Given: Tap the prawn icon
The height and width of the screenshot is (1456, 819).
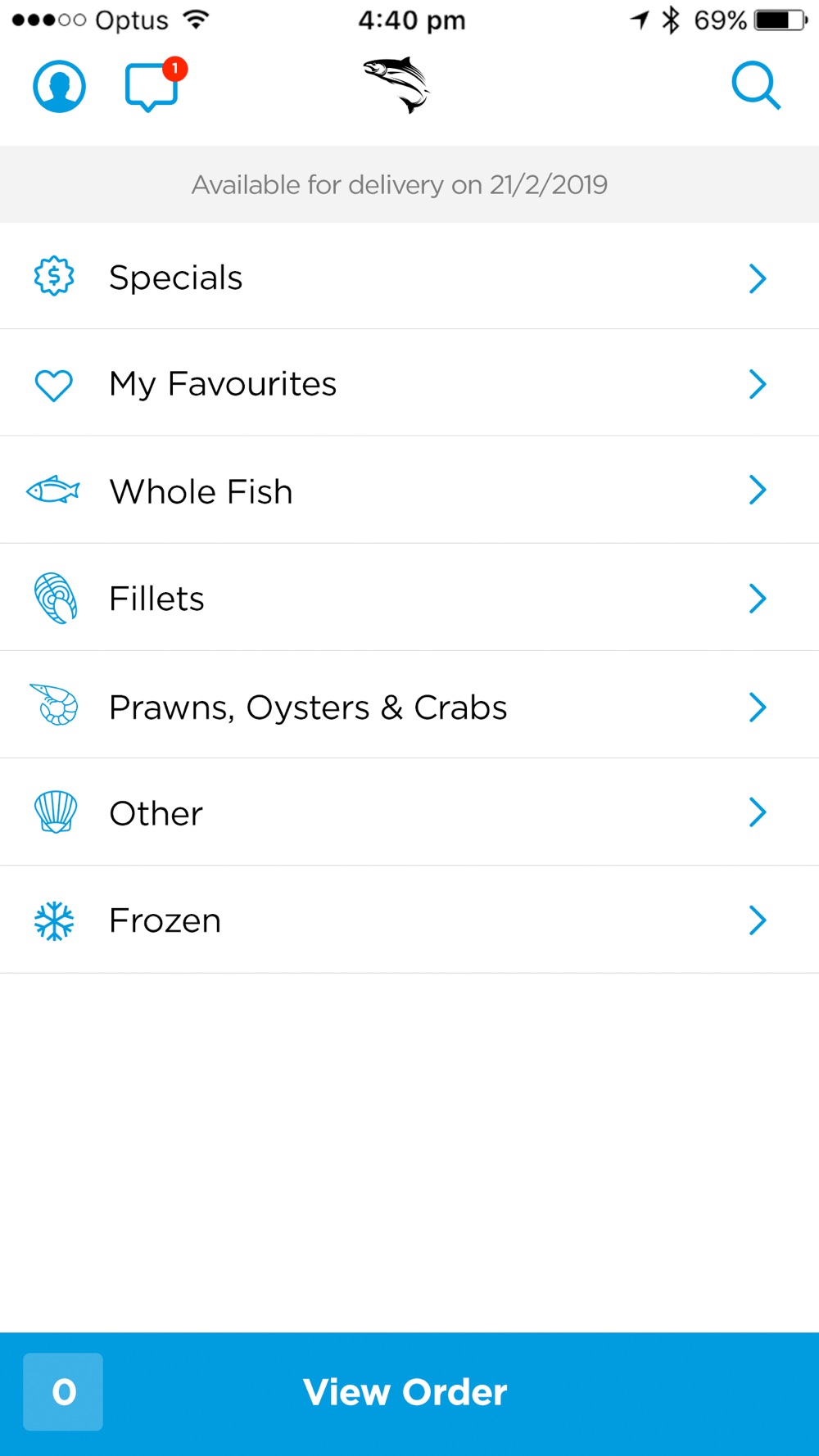Looking at the screenshot, I should (x=54, y=704).
